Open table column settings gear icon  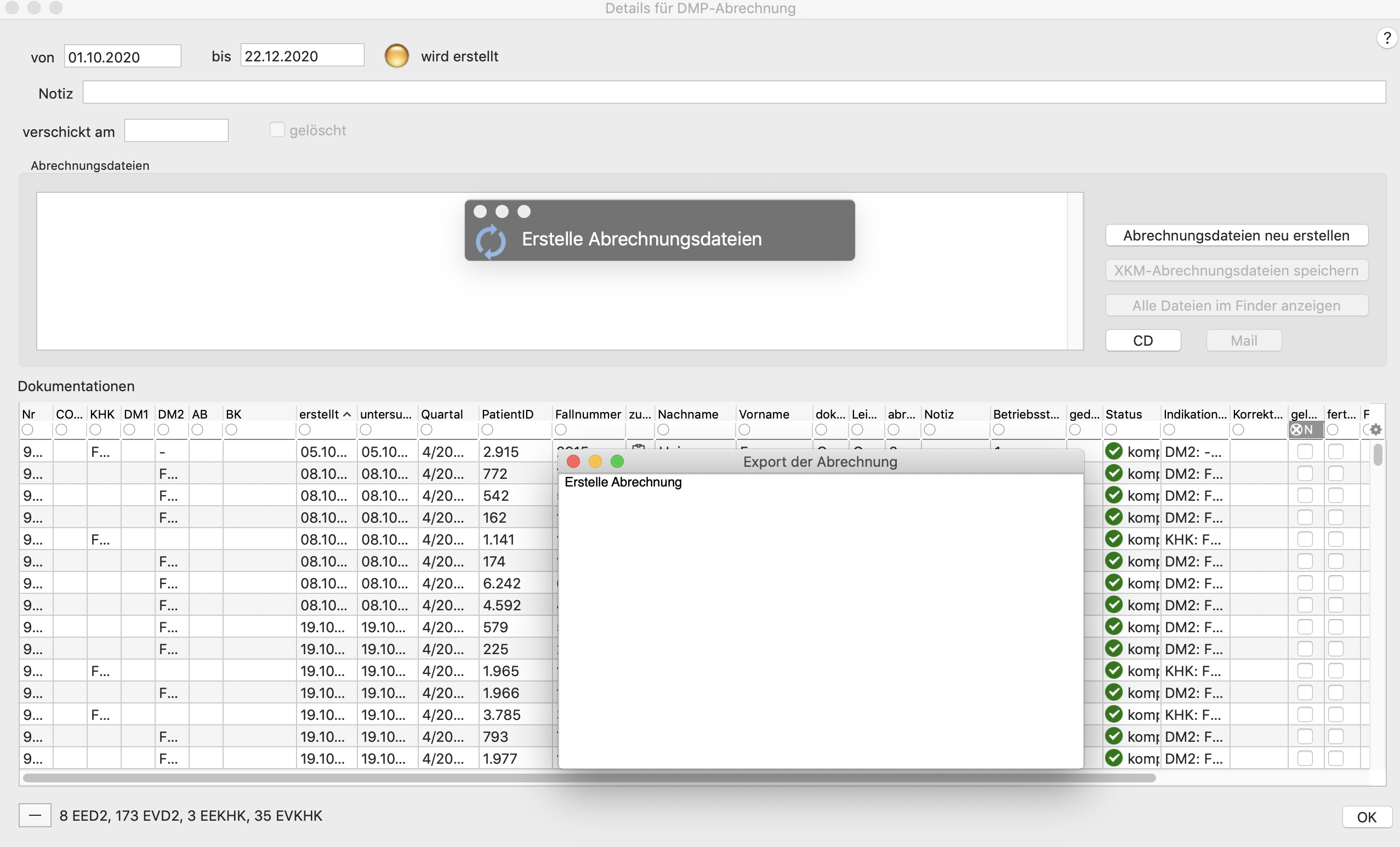click(1375, 430)
